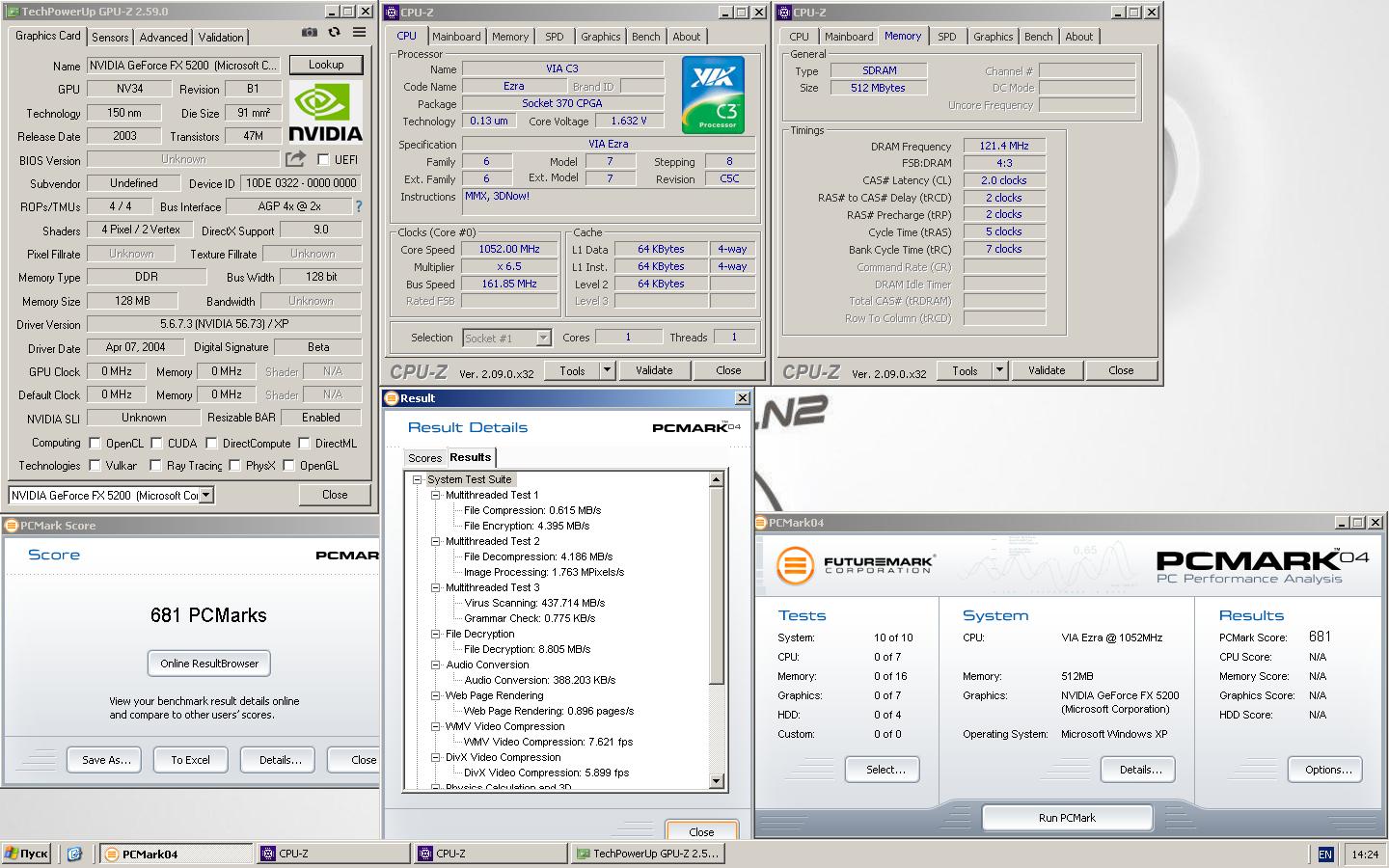Toggle the PhysX checkbox

tap(234, 466)
